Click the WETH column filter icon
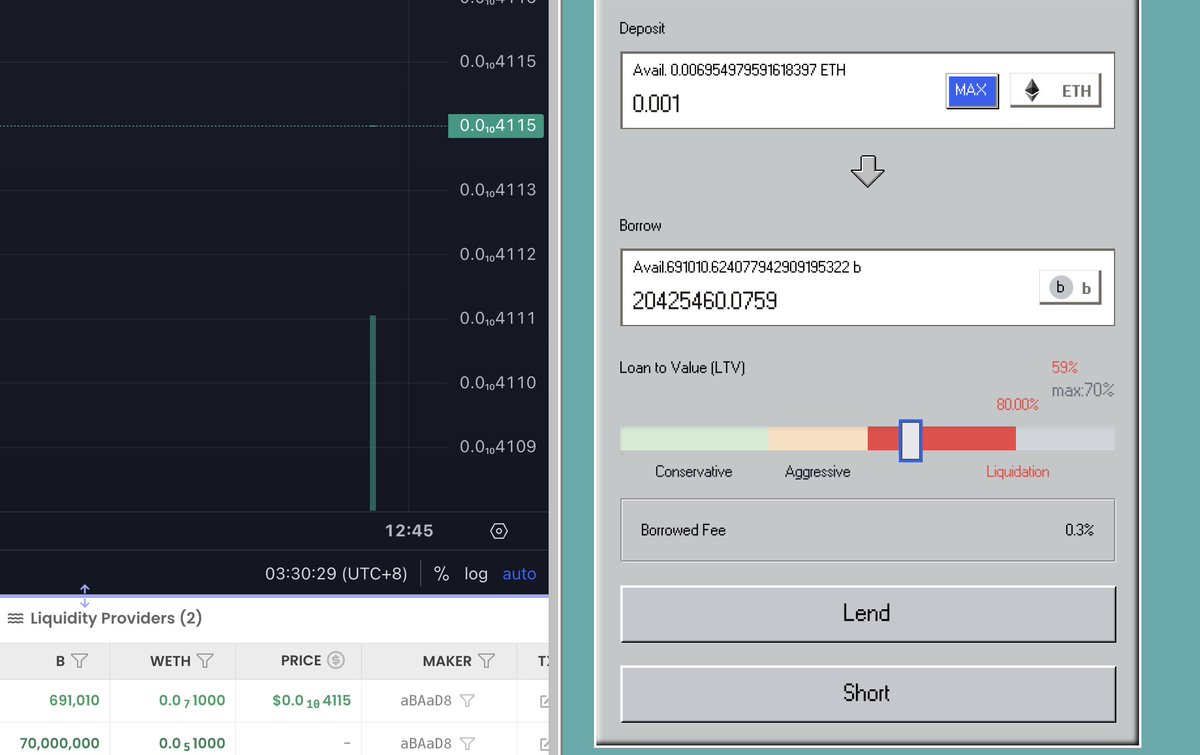Viewport: 1200px width, 755px height. point(205,661)
